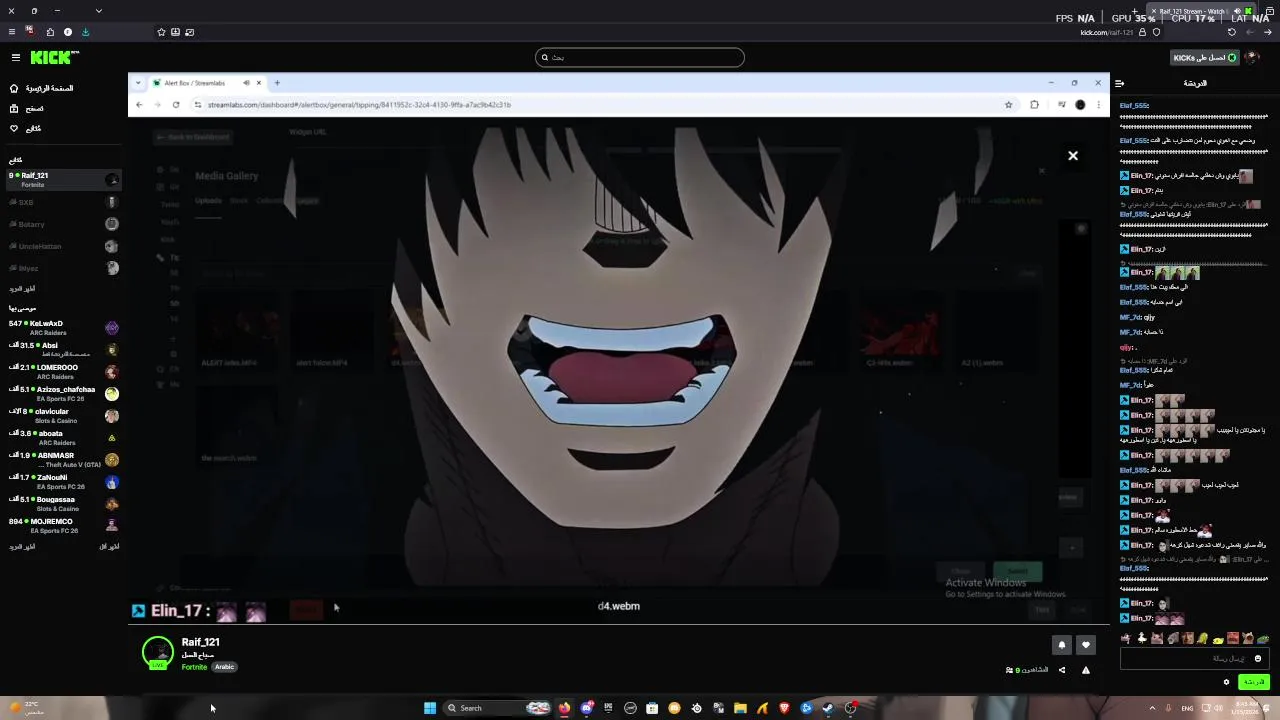The width and height of the screenshot is (1280, 720).
Task: Open File Explorer from the taskbar
Action: (740, 708)
